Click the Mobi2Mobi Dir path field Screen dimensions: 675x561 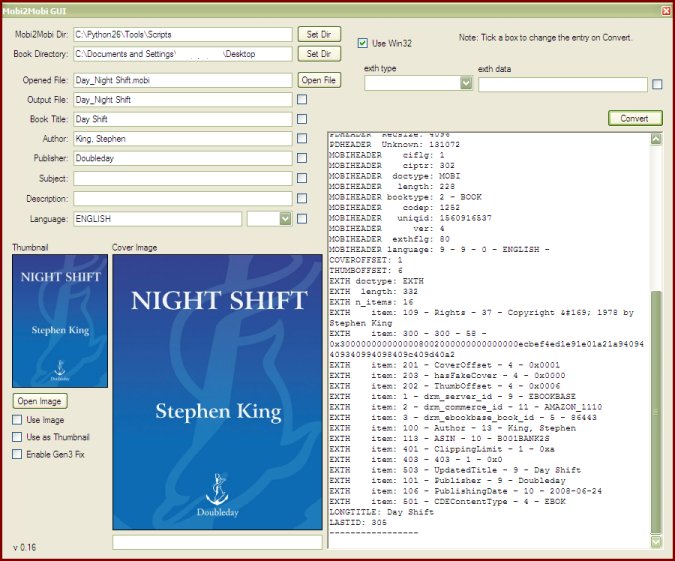(183, 34)
